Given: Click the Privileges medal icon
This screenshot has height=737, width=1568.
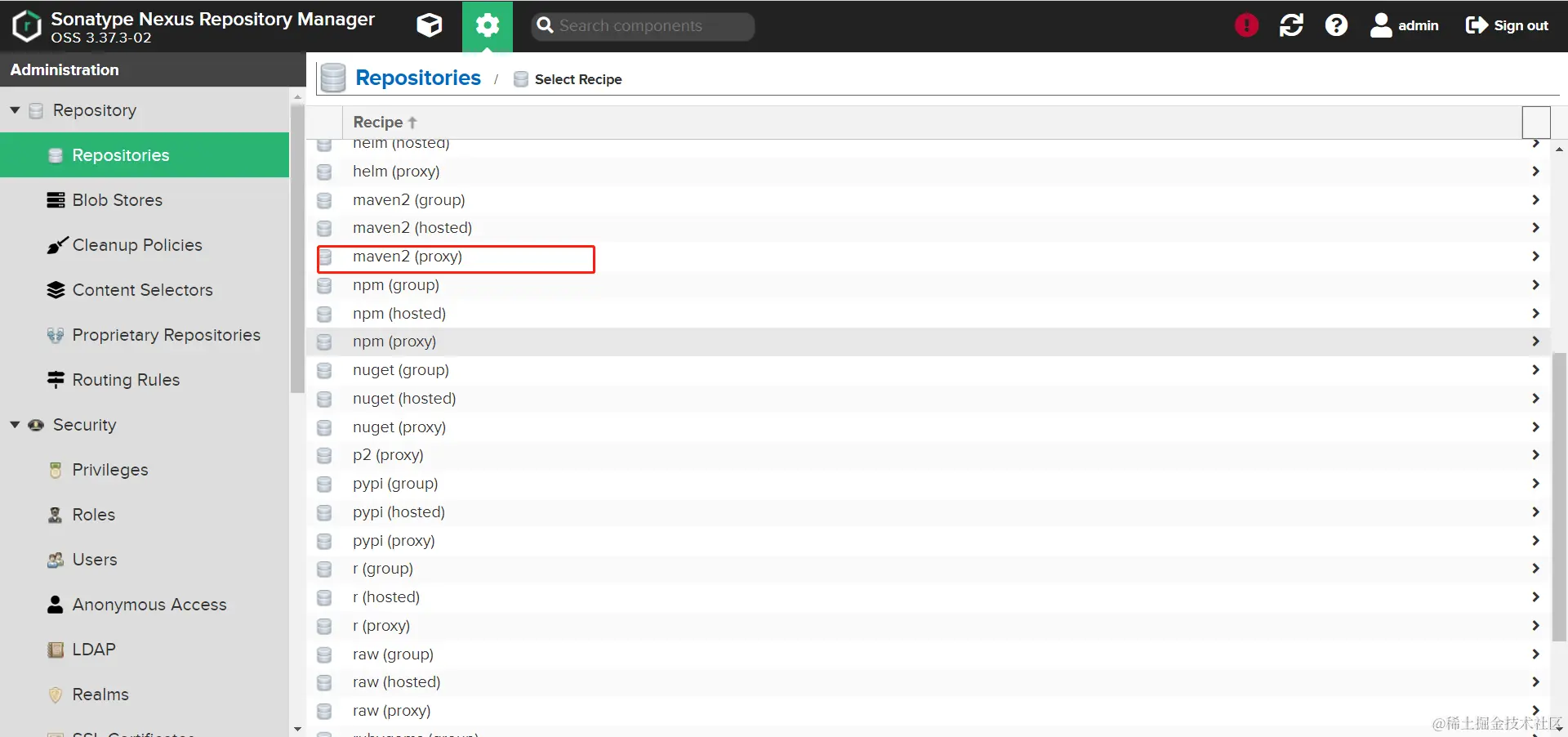Looking at the screenshot, I should pyautogui.click(x=56, y=470).
